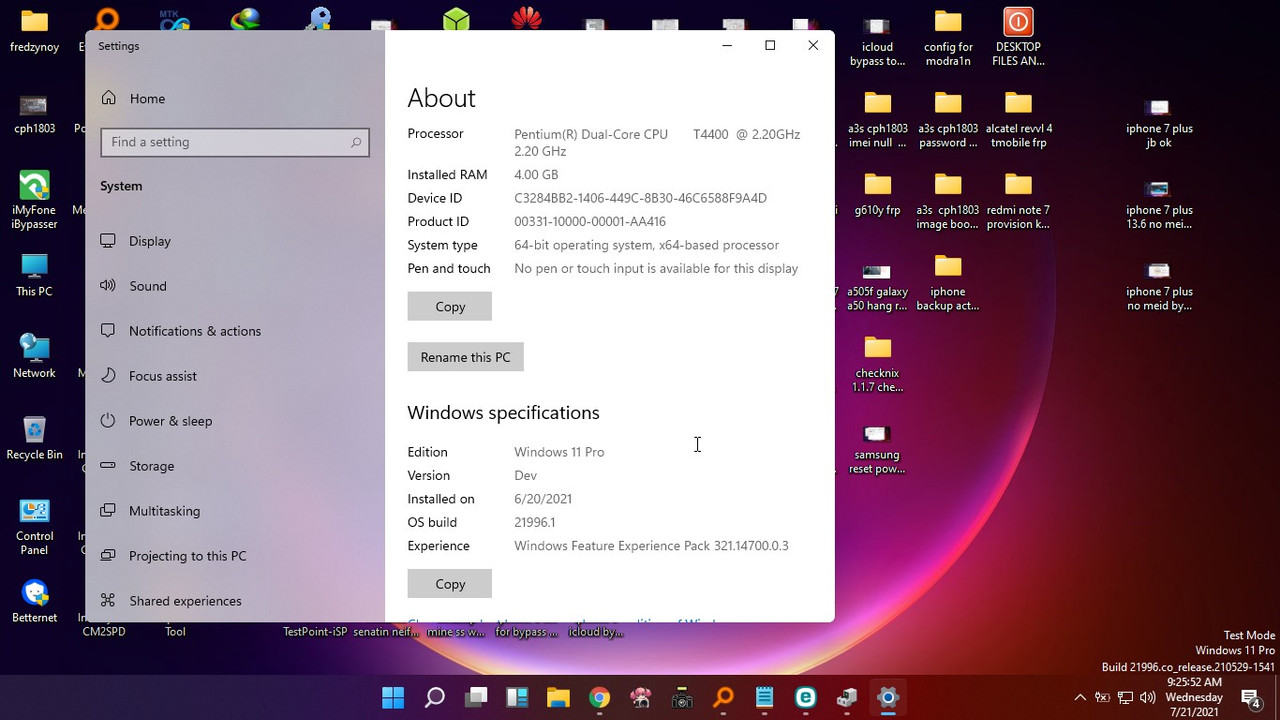Open network status tray icon
This screenshot has height=720, width=1280.
coord(1126,697)
